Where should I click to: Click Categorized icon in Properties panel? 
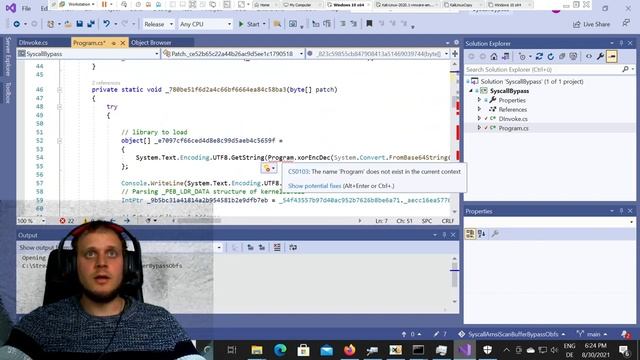click(470, 234)
